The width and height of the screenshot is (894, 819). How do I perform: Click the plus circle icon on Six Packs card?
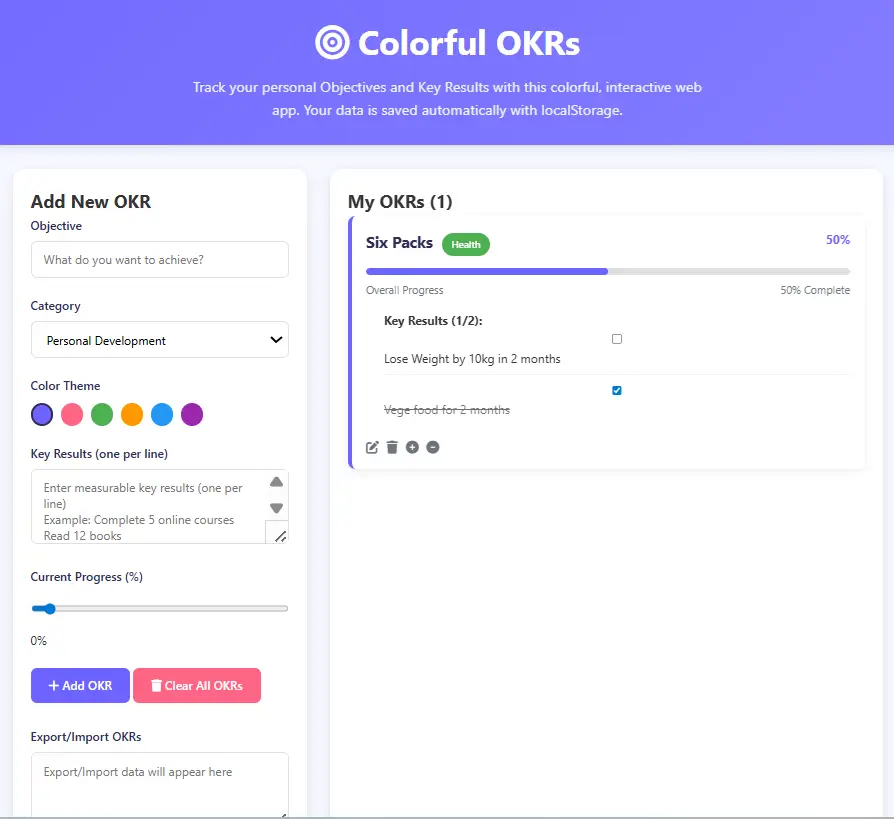412,447
